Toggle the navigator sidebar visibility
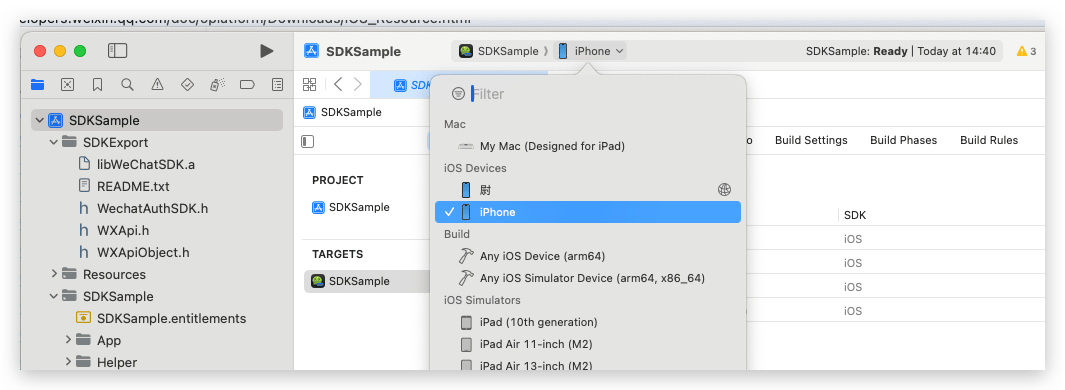1065x390 pixels. coord(118,51)
